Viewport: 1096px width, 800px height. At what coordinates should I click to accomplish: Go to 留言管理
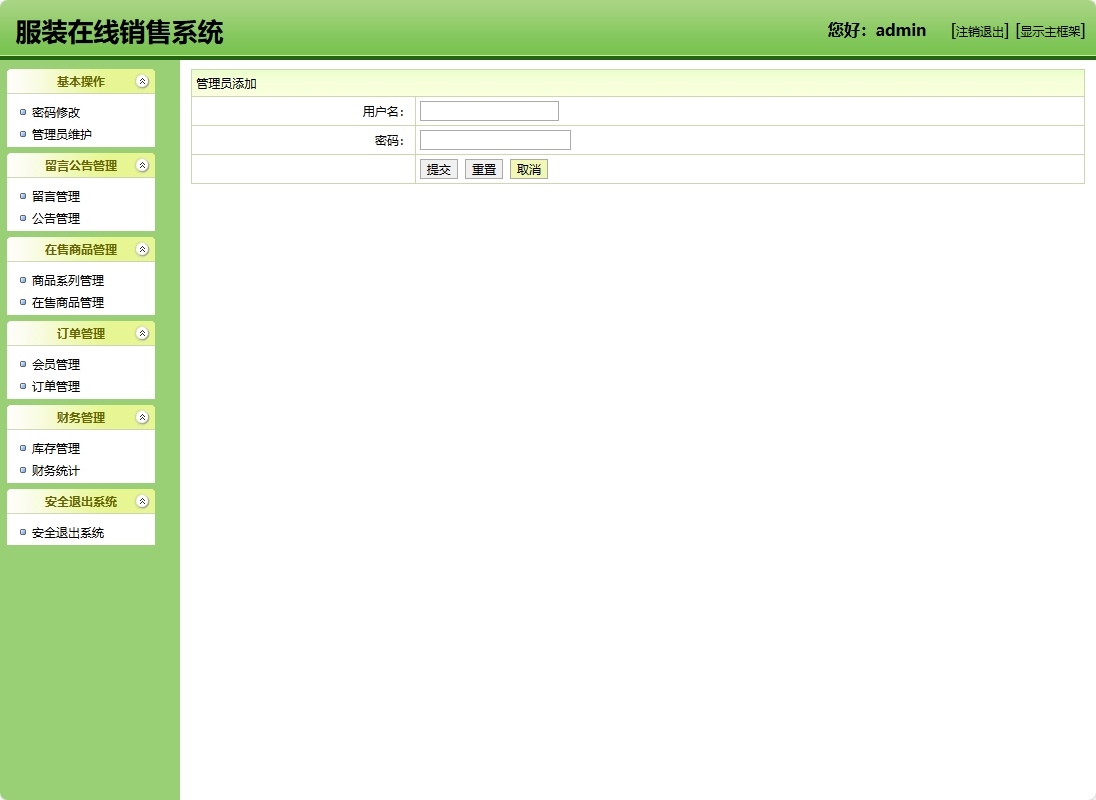click(x=56, y=196)
